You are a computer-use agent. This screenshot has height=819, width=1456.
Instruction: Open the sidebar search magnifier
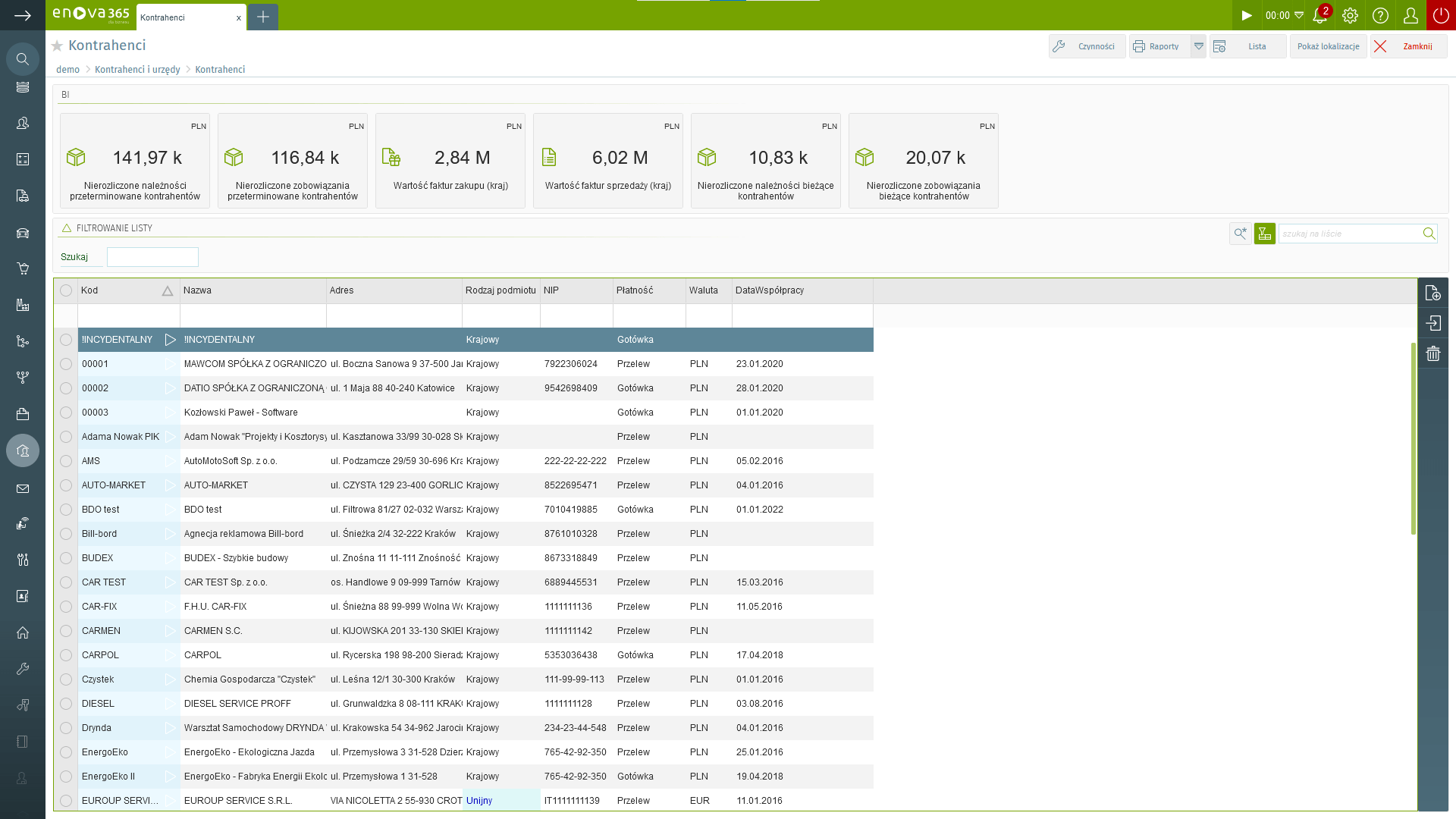coord(23,59)
